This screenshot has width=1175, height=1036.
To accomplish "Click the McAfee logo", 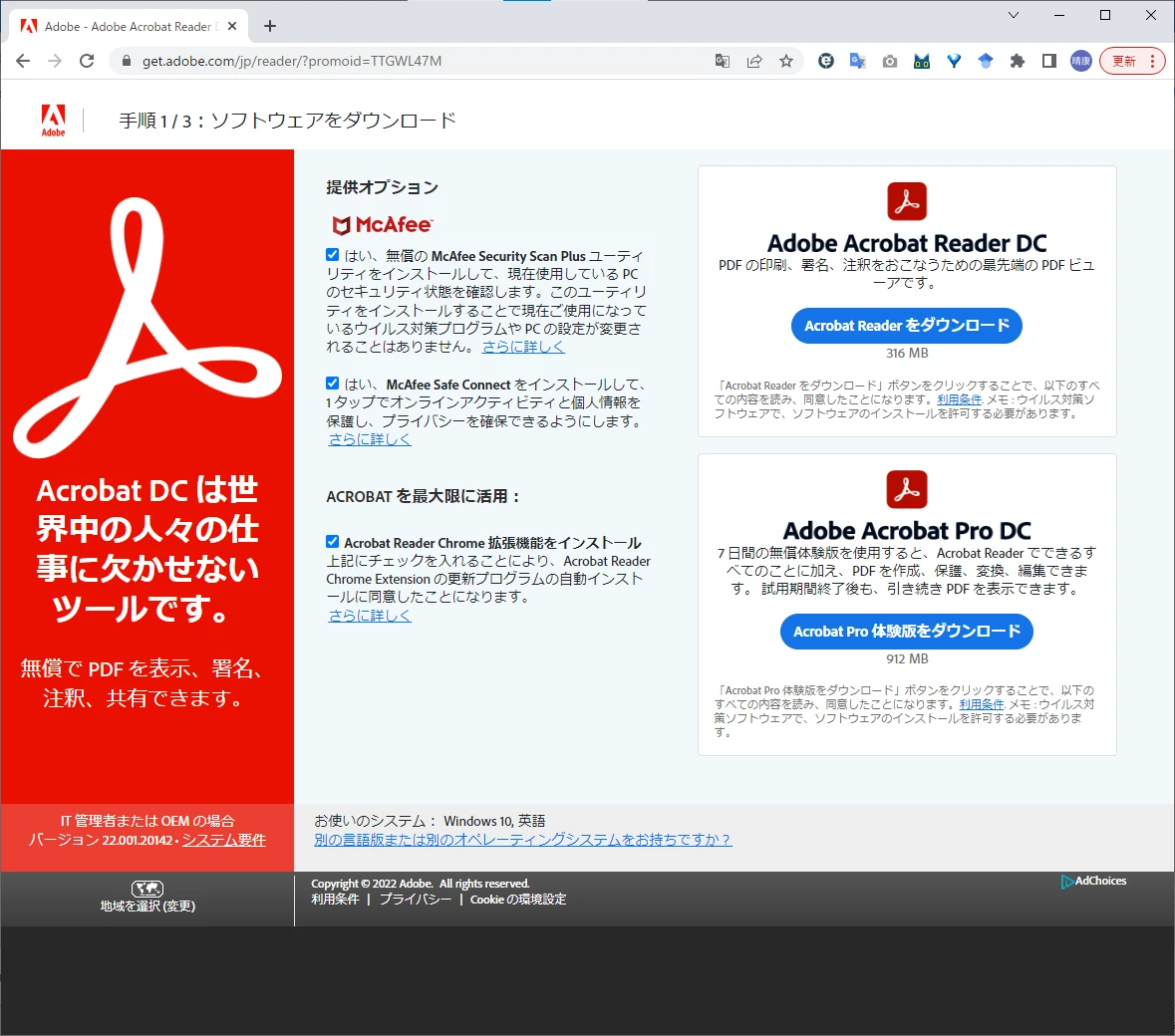I will (382, 225).
